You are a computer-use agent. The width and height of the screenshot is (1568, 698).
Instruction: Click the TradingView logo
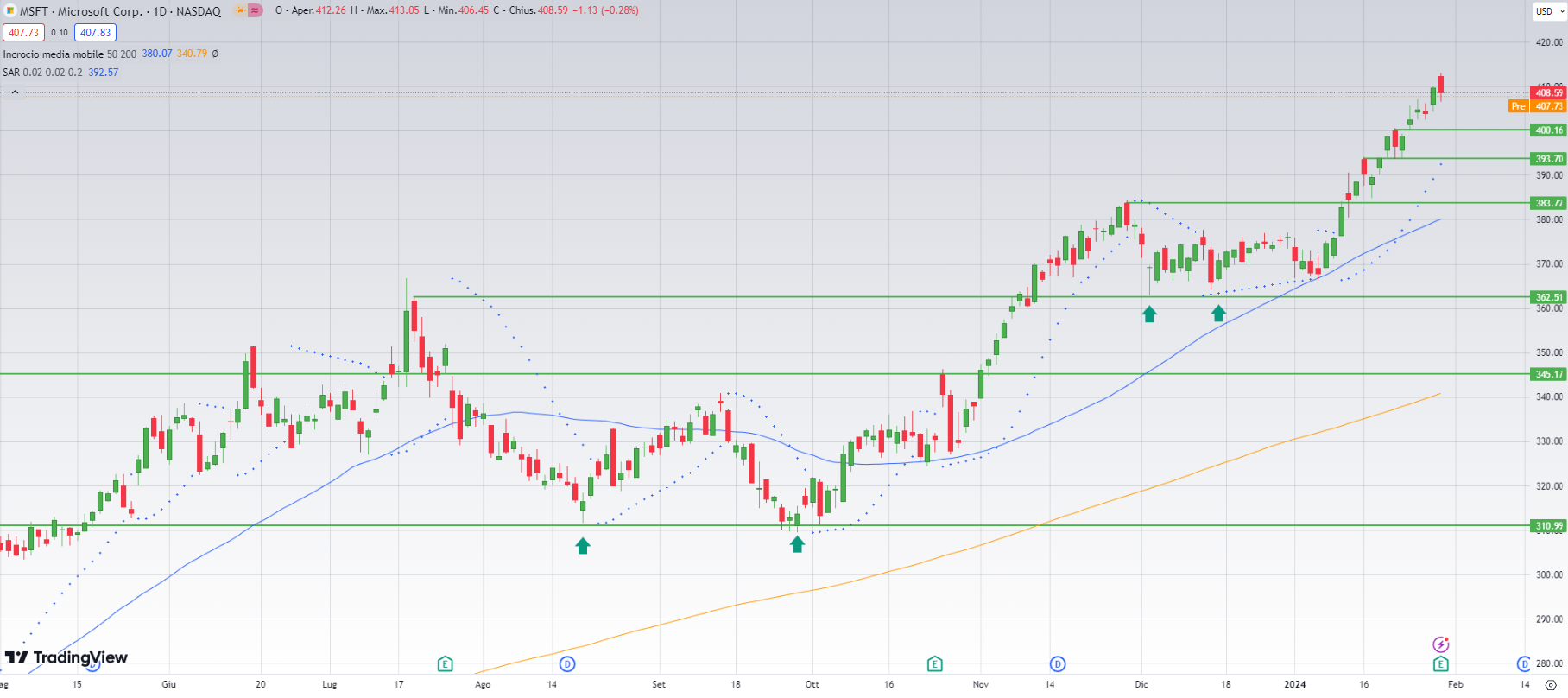tap(66, 657)
